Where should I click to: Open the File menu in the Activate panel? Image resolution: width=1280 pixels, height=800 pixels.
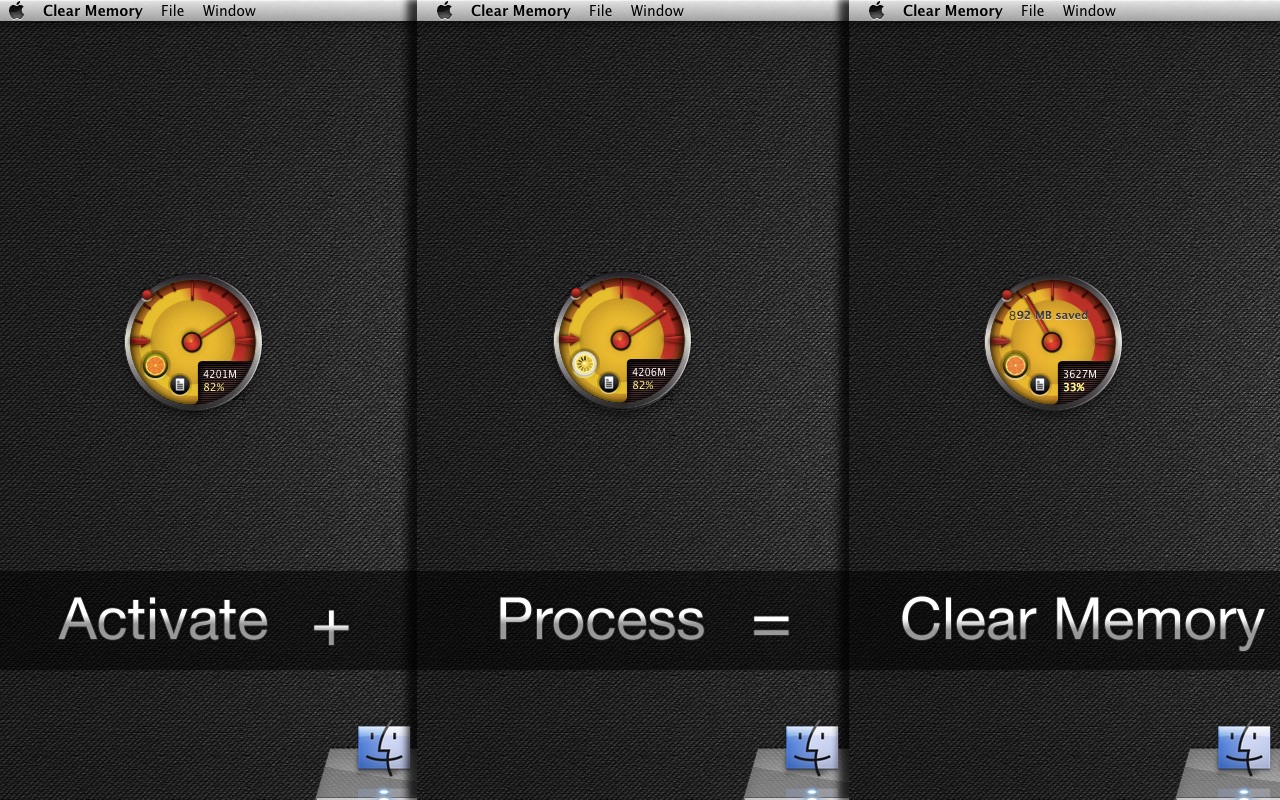pyautogui.click(x=172, y=11)
